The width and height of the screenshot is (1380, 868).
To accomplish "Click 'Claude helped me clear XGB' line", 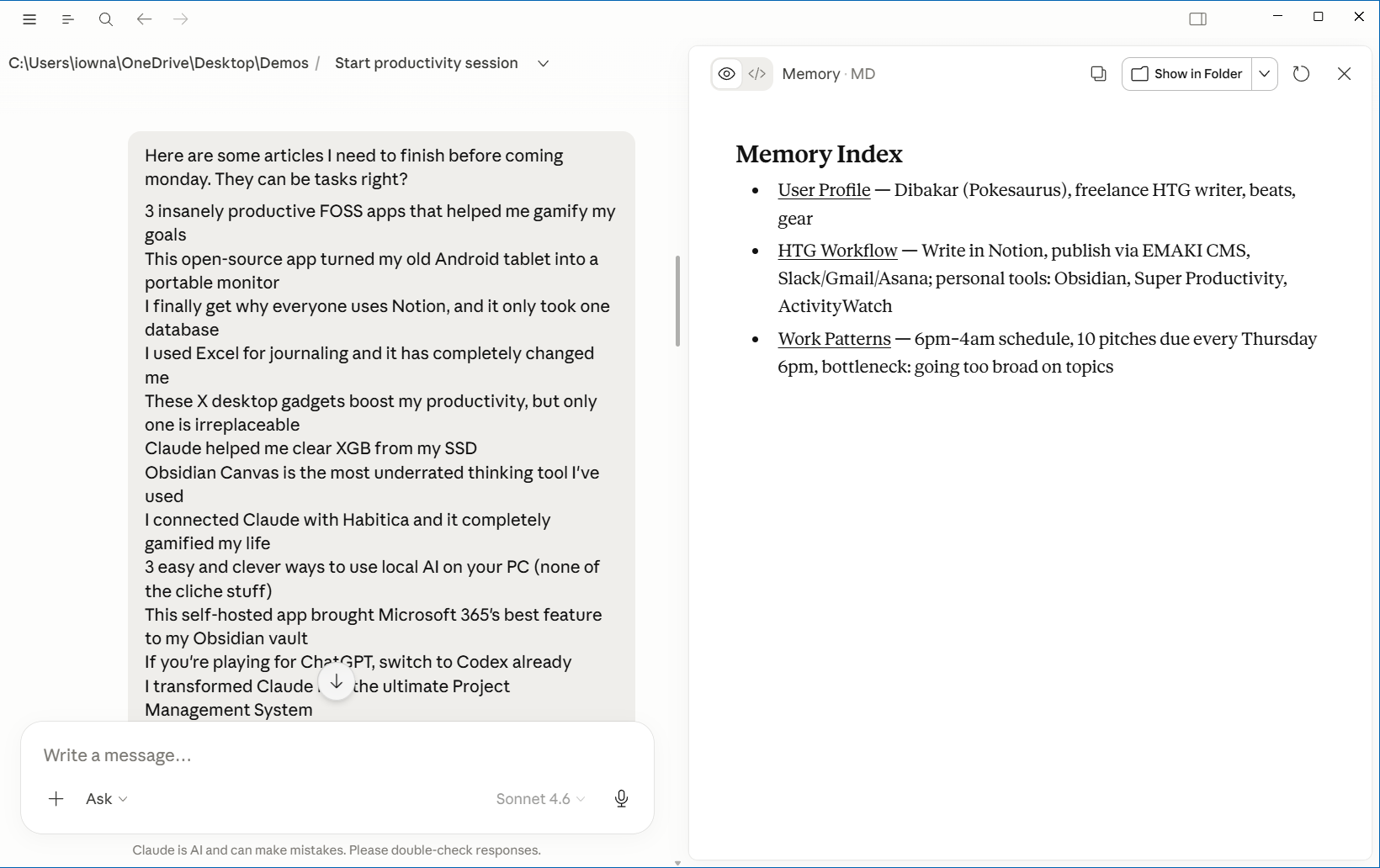I will click(310, 448).
